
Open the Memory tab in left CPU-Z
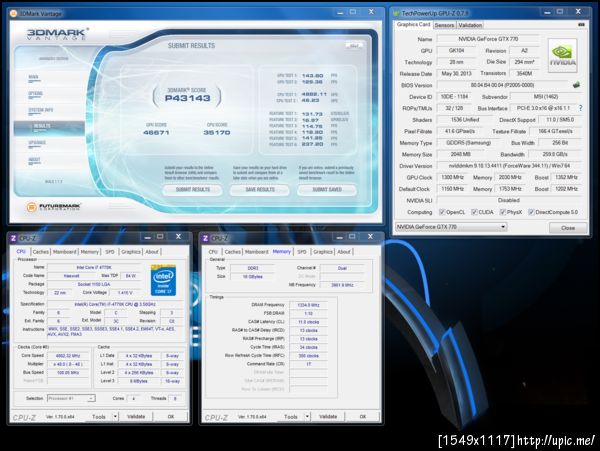pyautogui.click(x=90, y=252)
